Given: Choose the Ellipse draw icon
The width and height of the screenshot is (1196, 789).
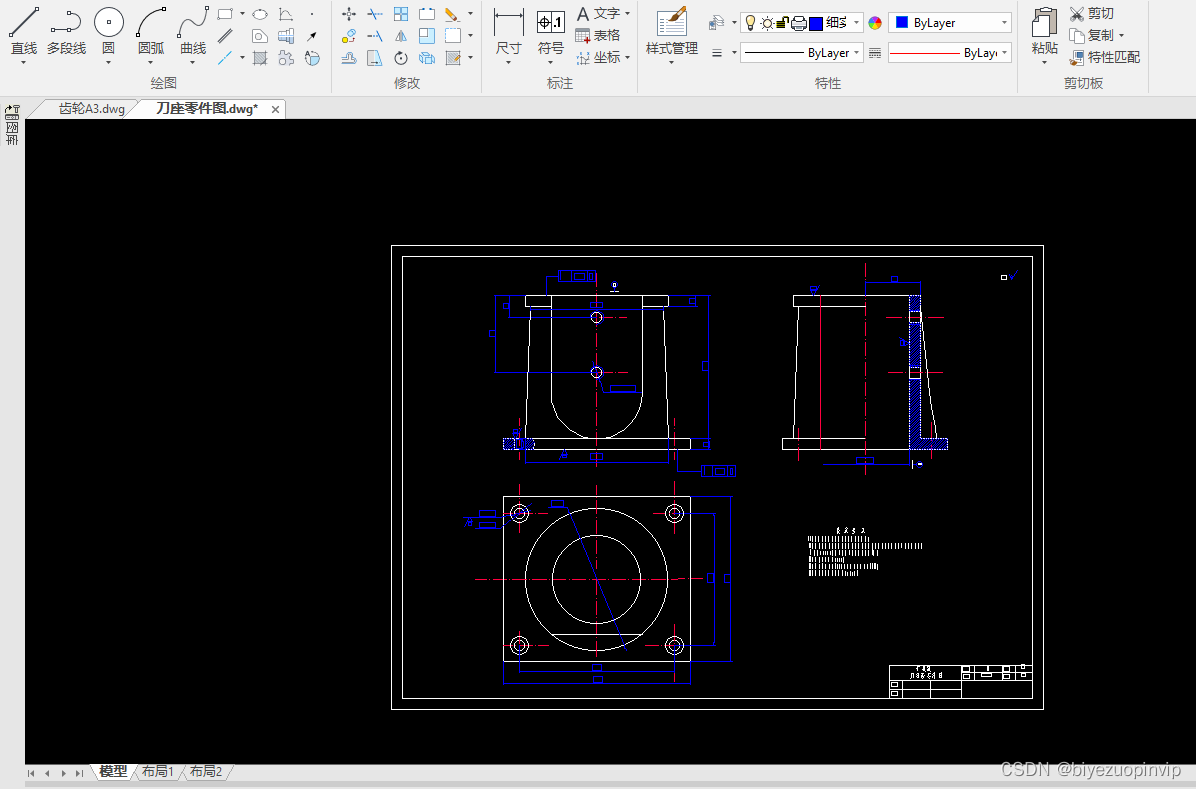Looking at the screenshot, I should [x=260, y=14].
